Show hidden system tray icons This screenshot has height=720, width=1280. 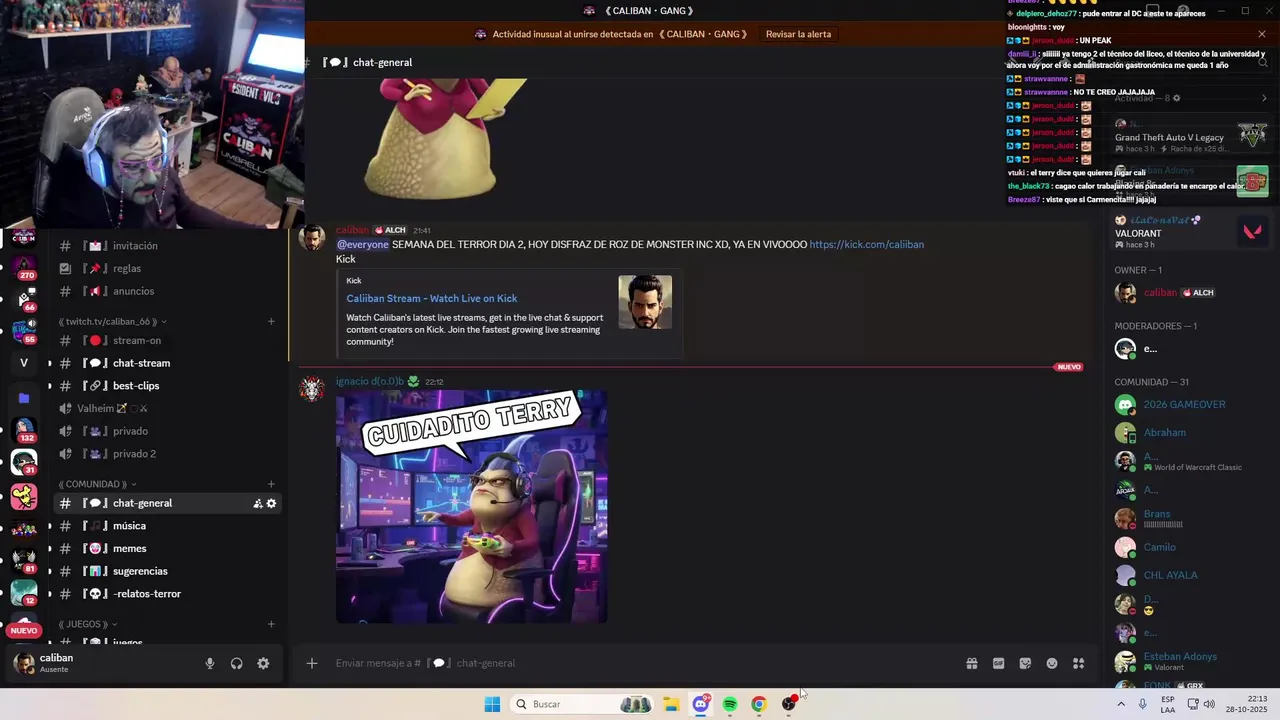(1121, 704)
